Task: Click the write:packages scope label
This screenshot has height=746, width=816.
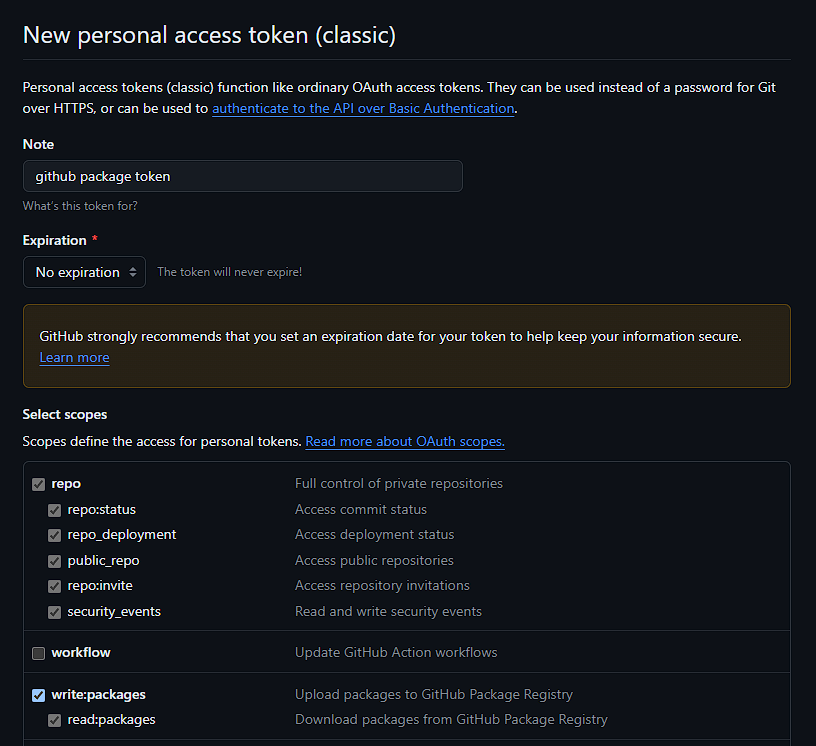Action: click(98, 694)
